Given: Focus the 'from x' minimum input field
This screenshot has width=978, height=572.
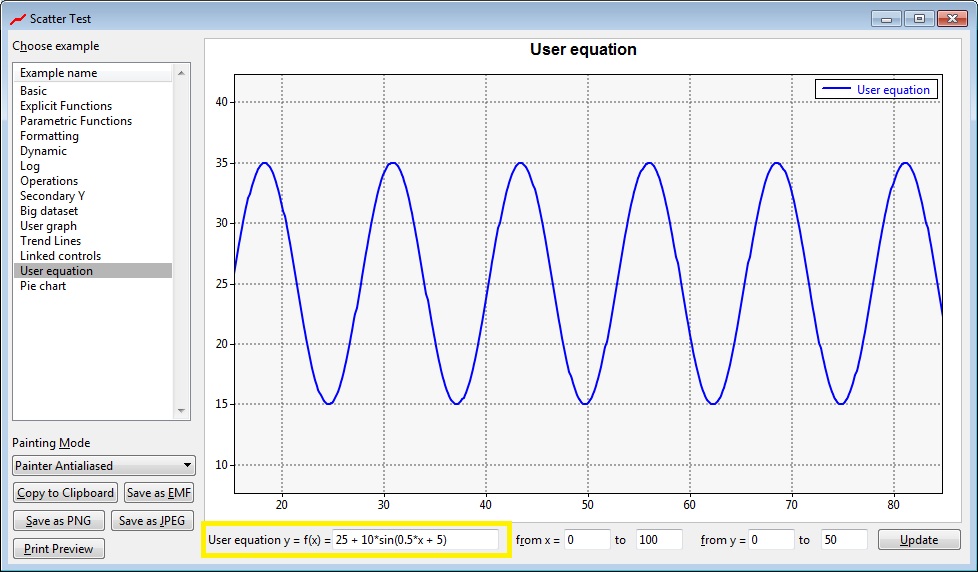Looking at the screenshot, I should 586,540.
